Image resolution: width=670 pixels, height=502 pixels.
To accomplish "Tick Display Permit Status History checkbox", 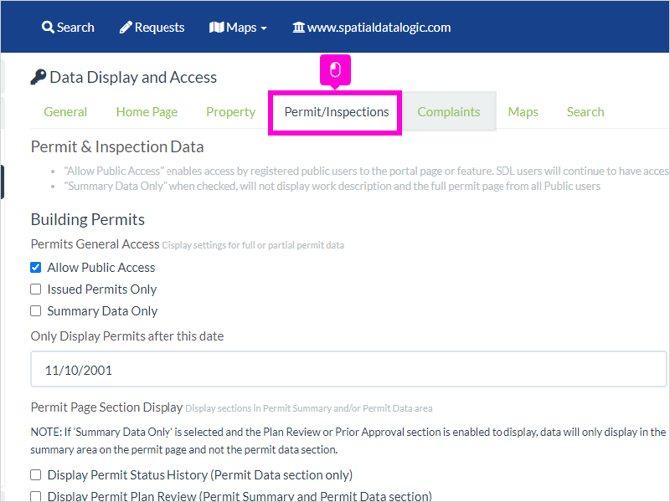I will tap(35, 475).
